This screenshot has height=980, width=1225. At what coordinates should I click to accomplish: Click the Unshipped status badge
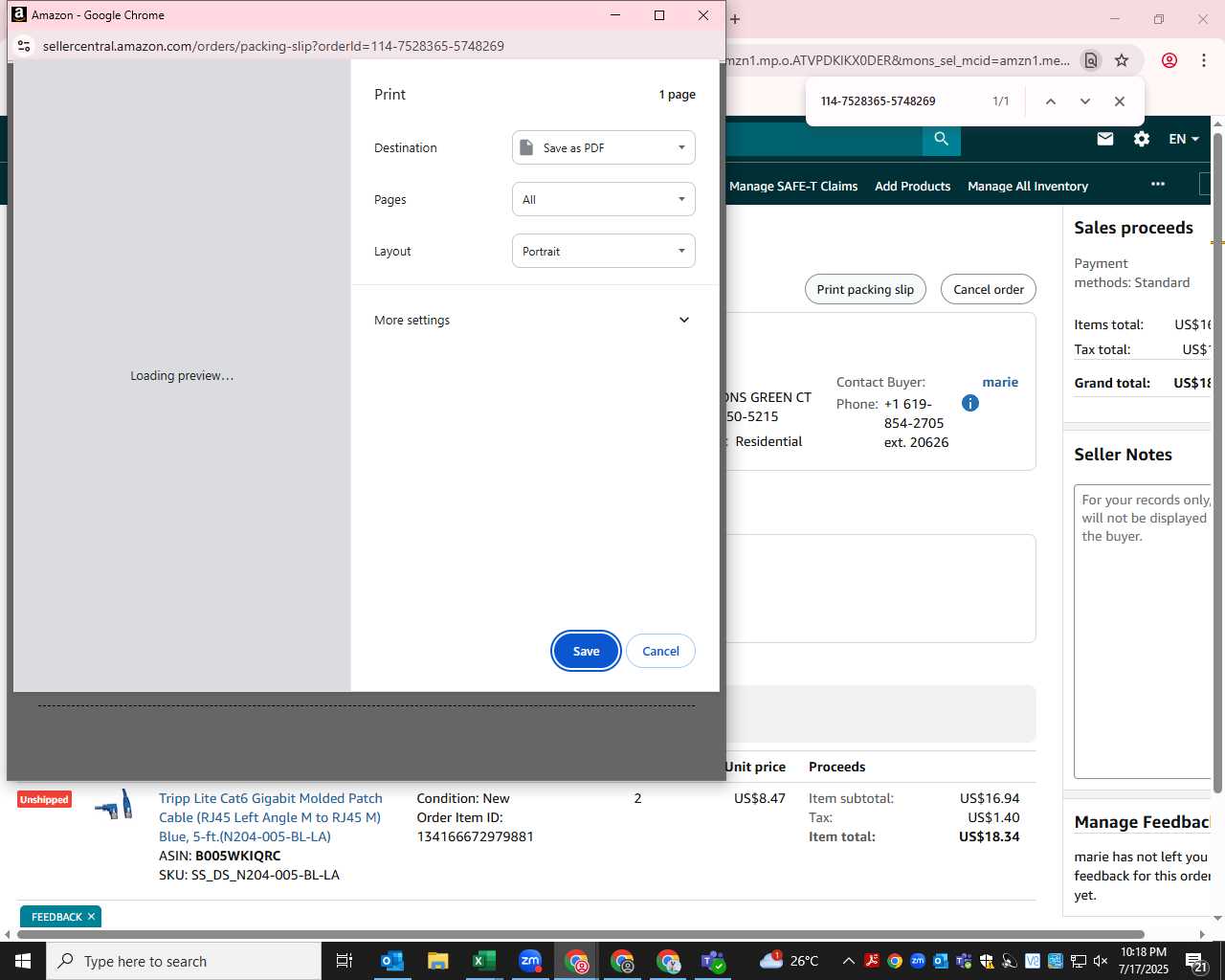coord(44,799)
